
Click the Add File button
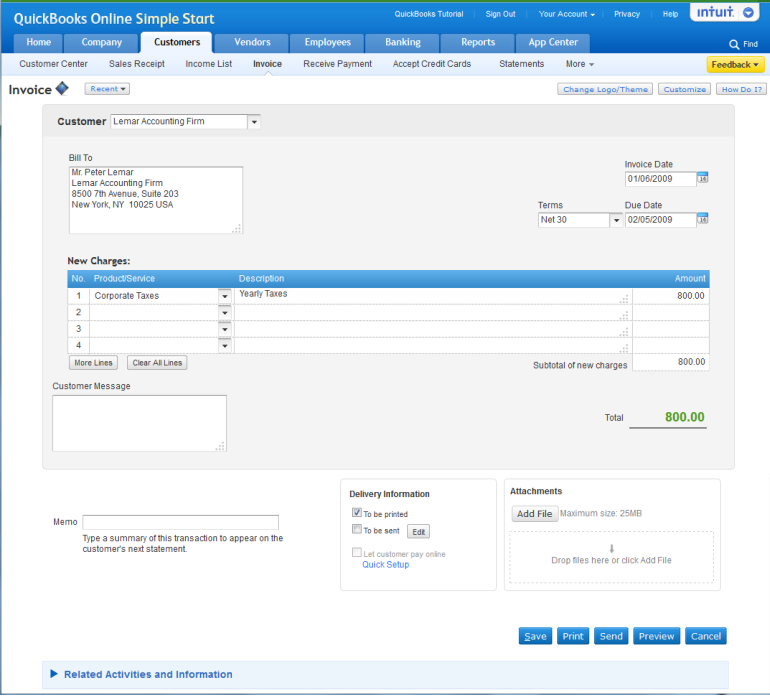click(534, 514)
